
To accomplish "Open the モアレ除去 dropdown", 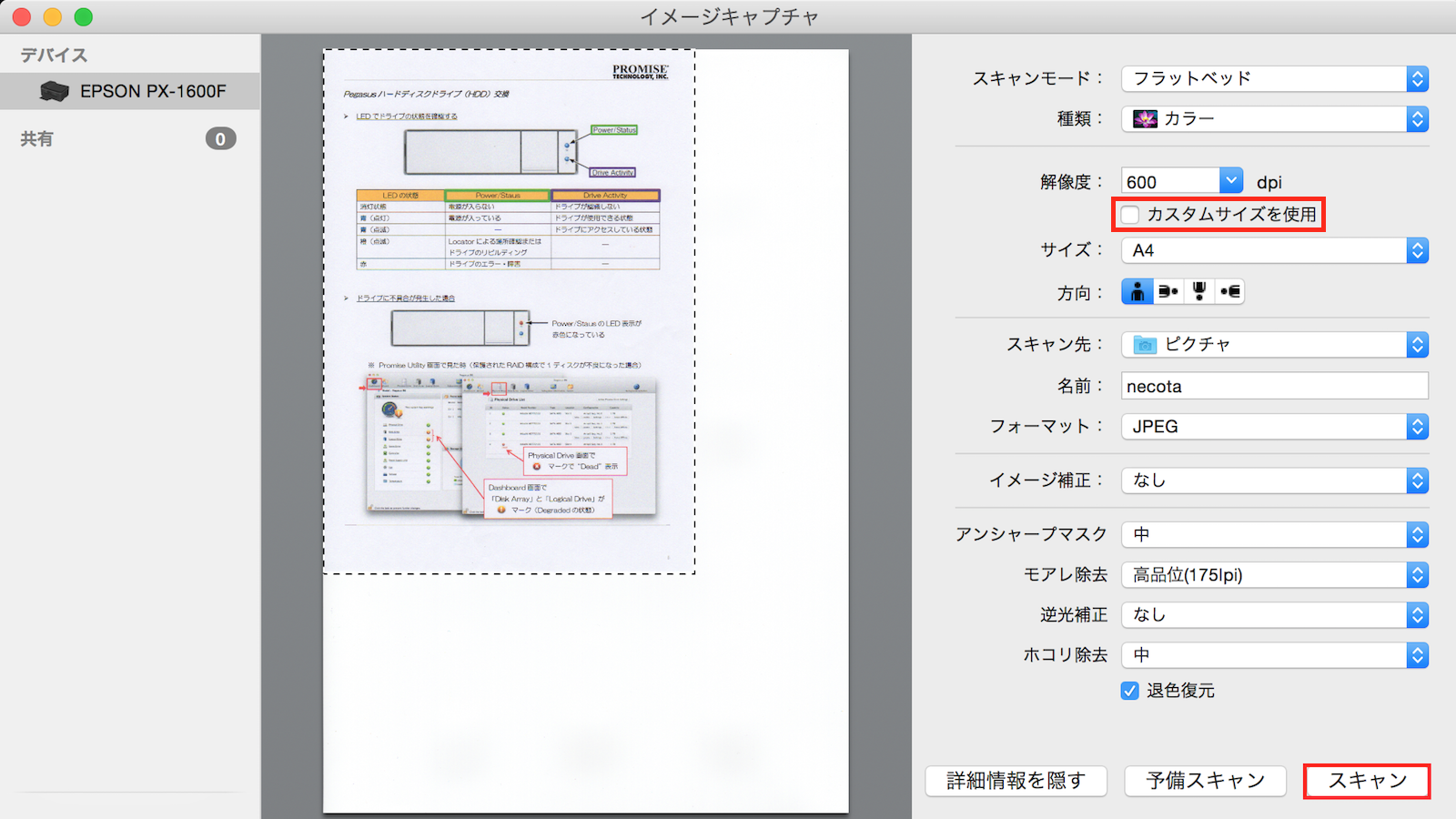I will pos(1274,575).
